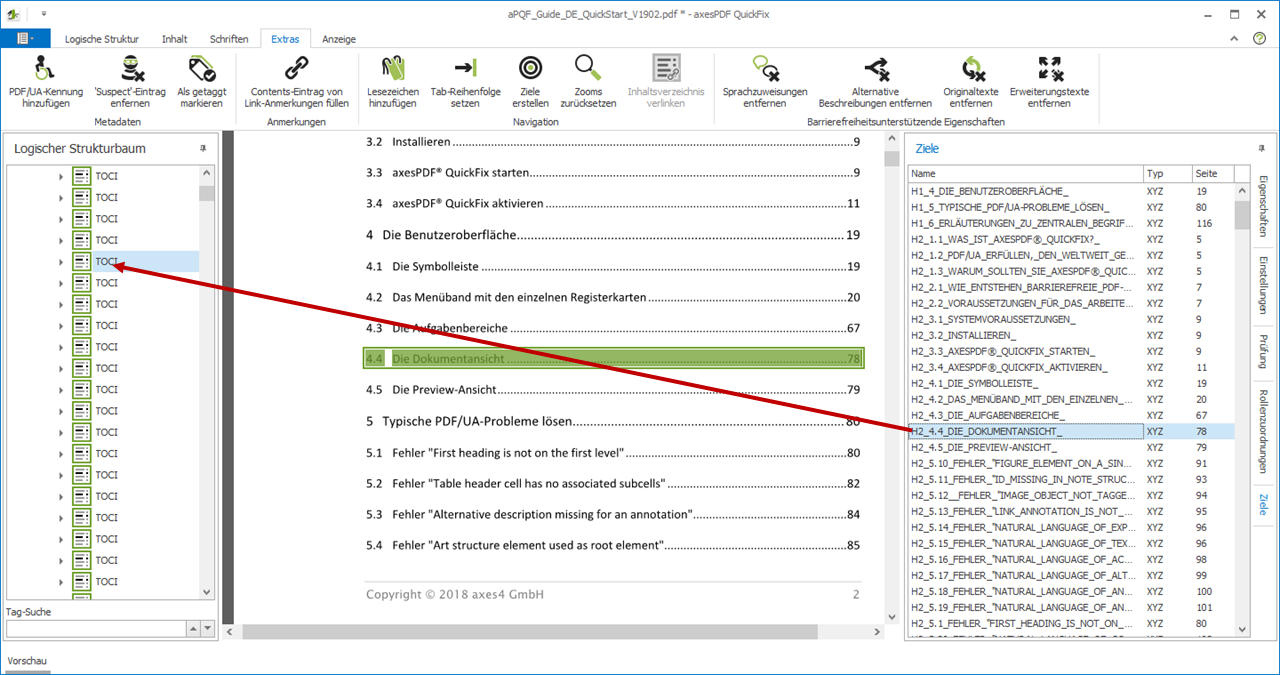Screen dimensions: 1280x675
Task: Click Tag-Suche next result down arrow
Action: click(x=207, y=628)
